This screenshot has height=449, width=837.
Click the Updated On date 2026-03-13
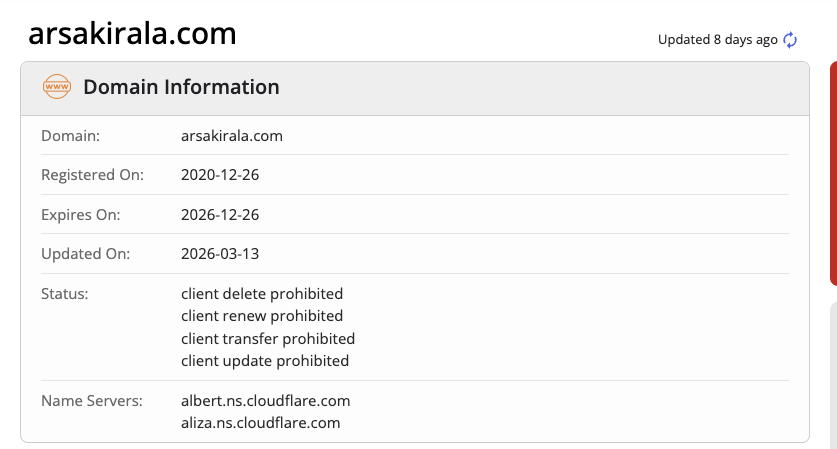tap(220, 253)
